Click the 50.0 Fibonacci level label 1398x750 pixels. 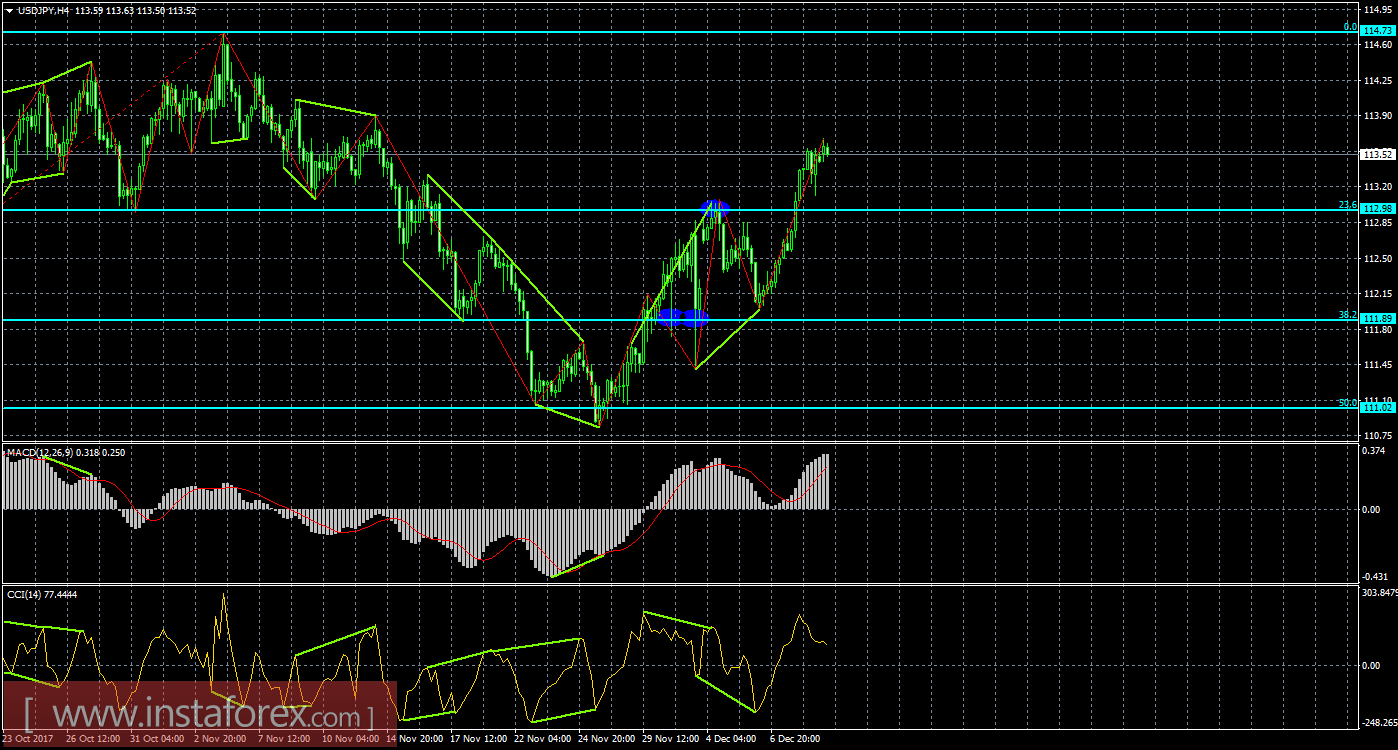click(x=1348, y=403)
